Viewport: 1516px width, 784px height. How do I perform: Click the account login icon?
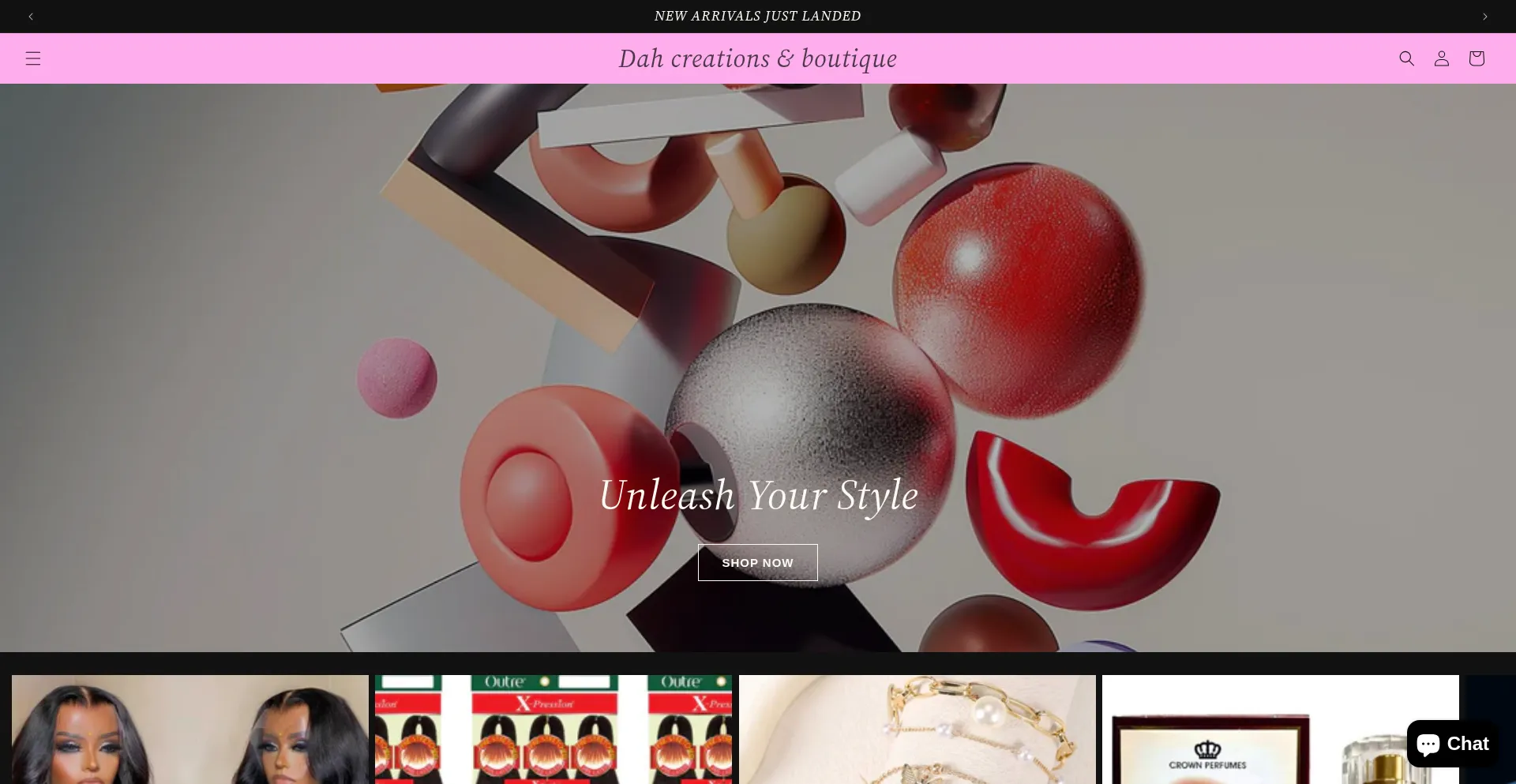pyautogui.click(x=1441, y=58)
